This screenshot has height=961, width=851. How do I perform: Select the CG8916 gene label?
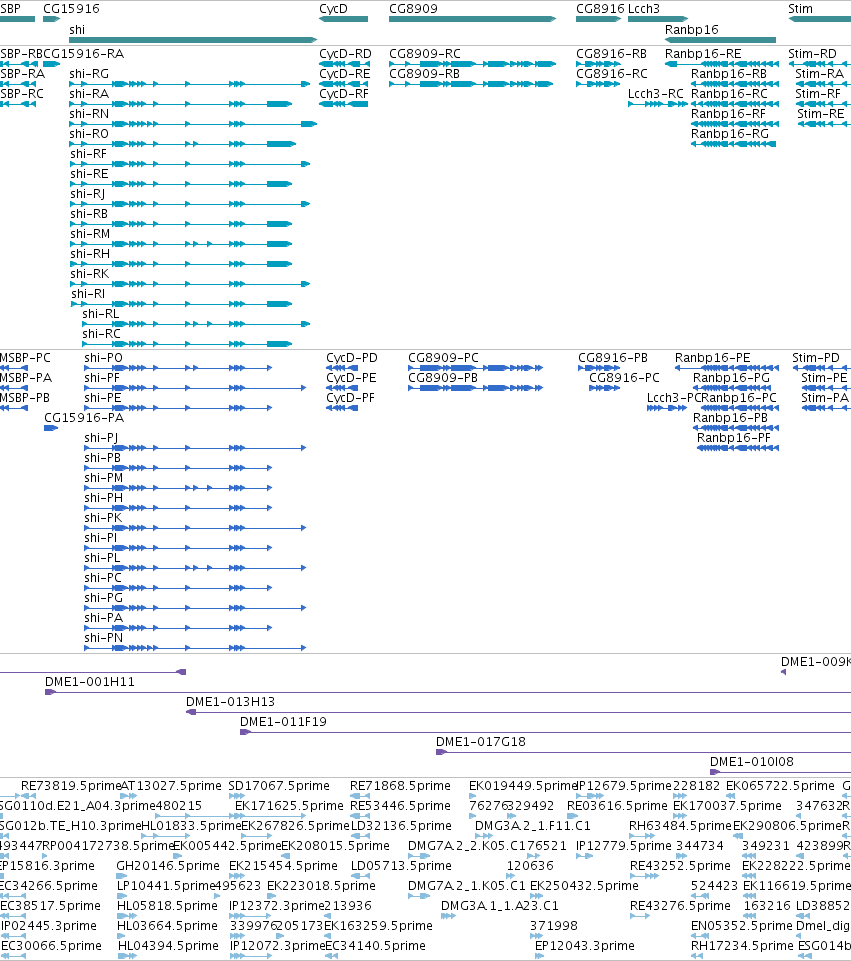point(600,9)
